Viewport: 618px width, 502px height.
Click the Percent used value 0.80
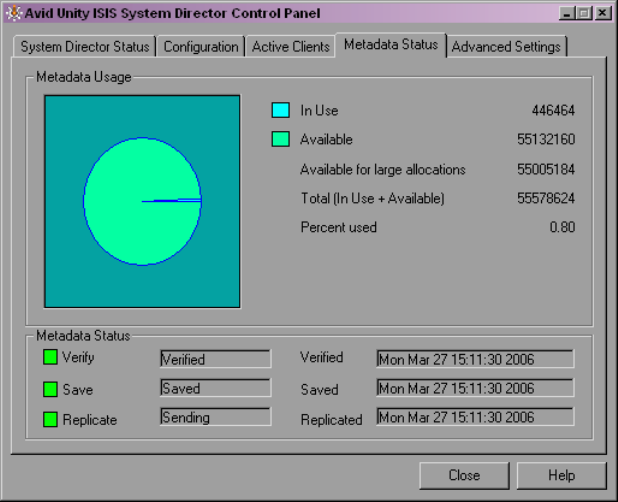(x=562, y=227)
